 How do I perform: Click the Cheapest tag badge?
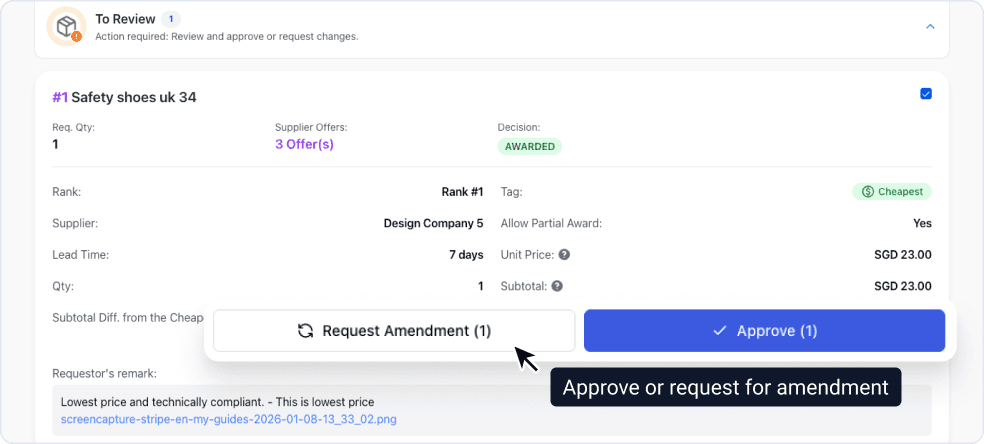892,192
